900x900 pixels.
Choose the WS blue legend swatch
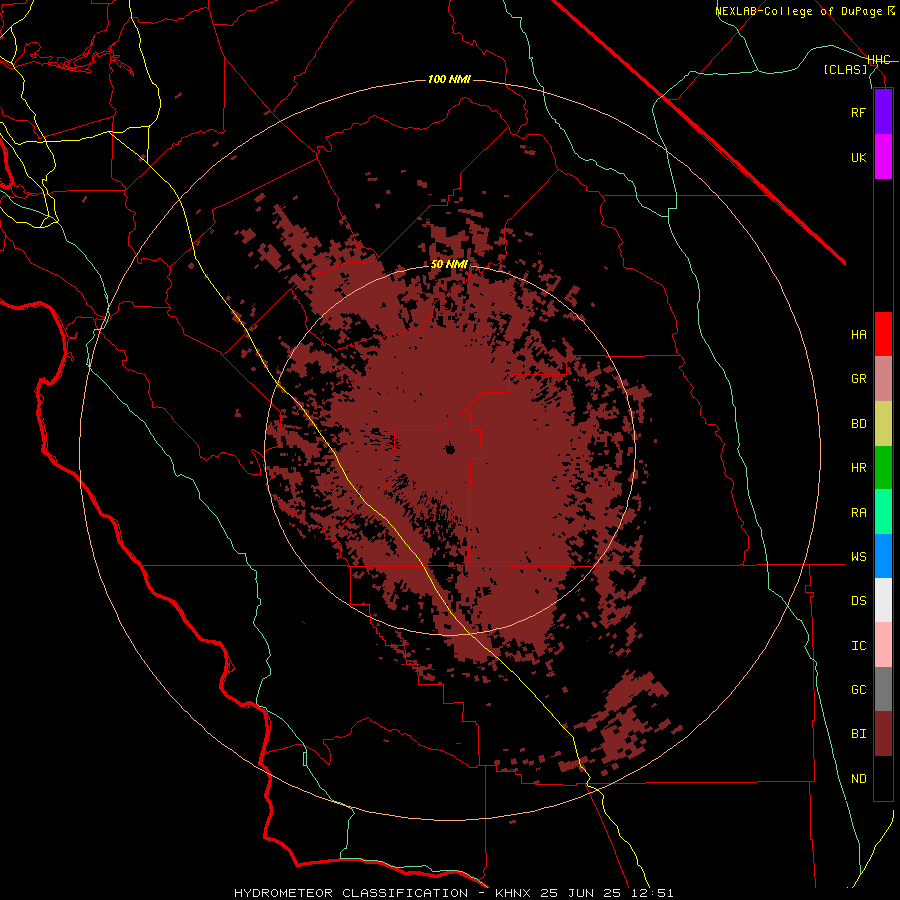click(x=883, y=556)
